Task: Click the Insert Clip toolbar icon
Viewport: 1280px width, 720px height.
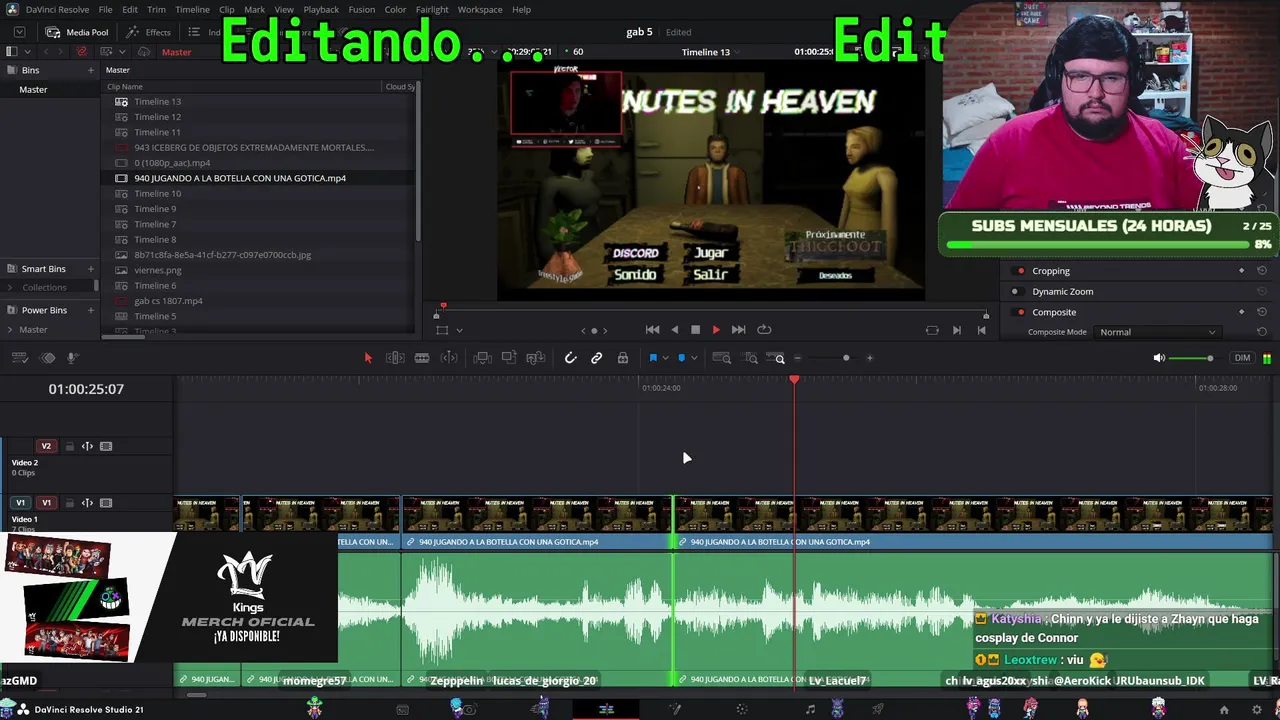Action: [x=482, y=358]
